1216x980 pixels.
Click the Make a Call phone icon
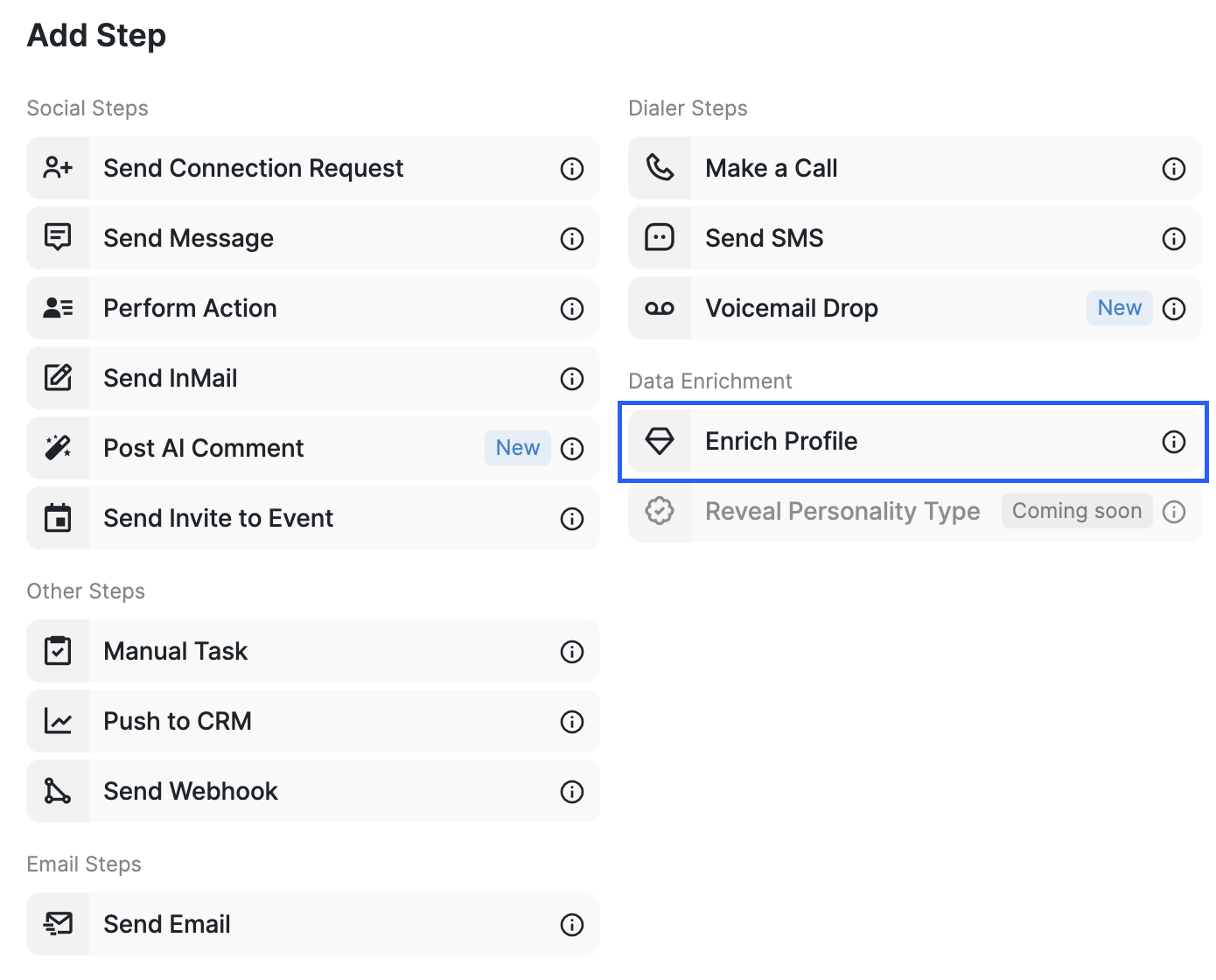pos(660,168)
